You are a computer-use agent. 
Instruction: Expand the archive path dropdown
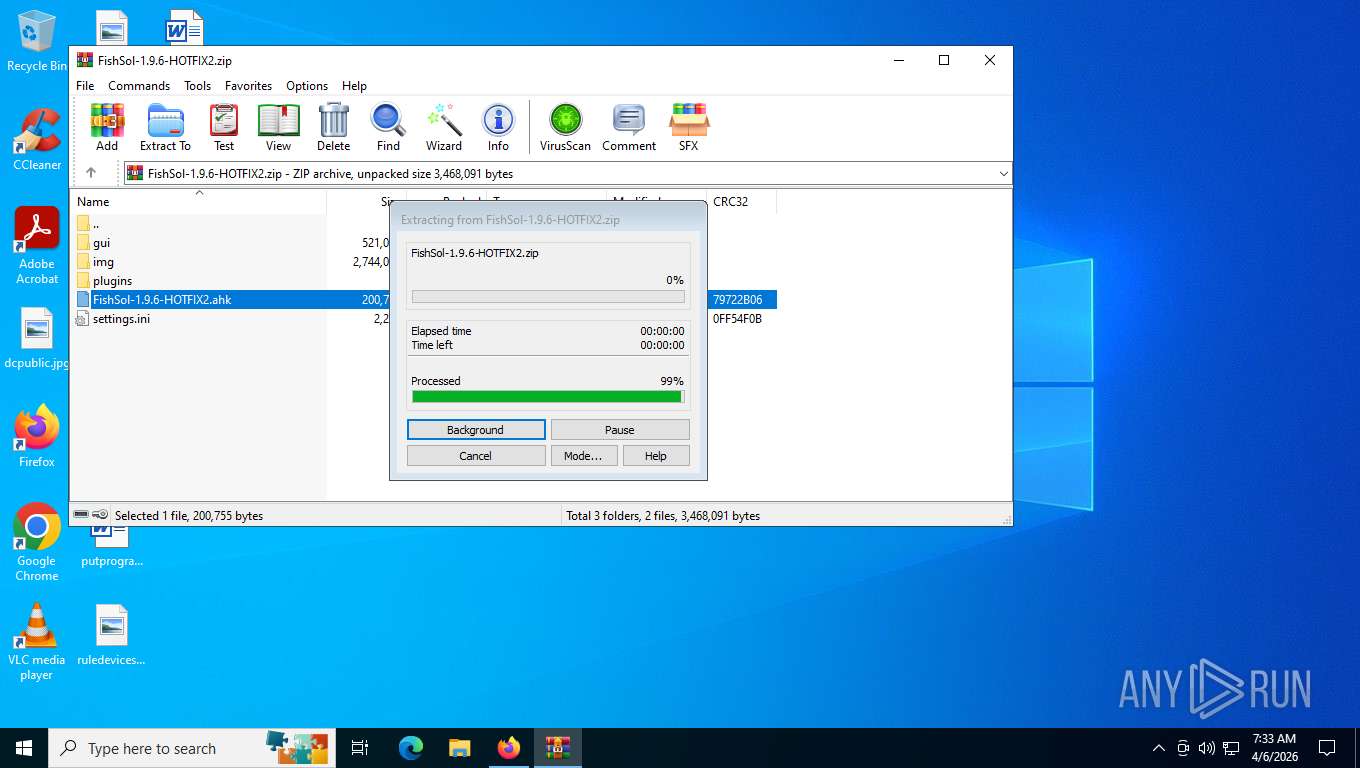coord(1003,173)
